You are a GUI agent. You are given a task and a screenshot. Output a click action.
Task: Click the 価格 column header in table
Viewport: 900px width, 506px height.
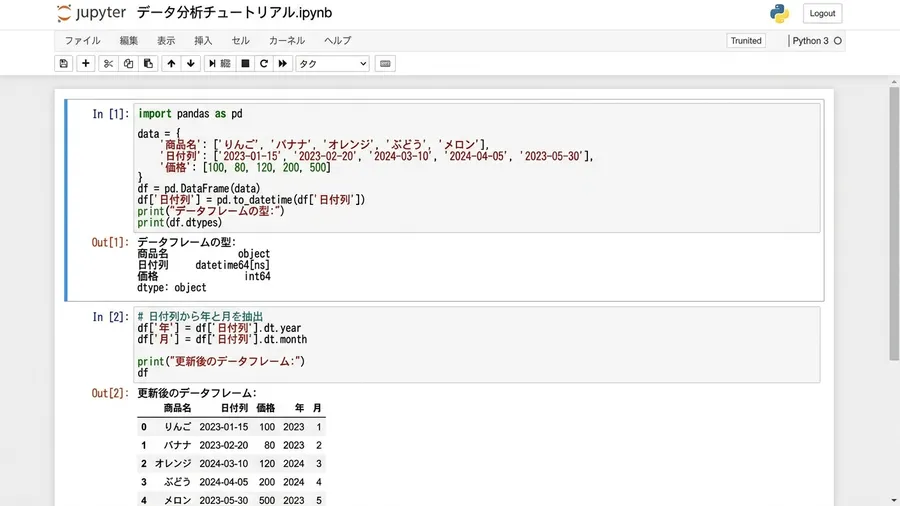click(x=266, y=408)
